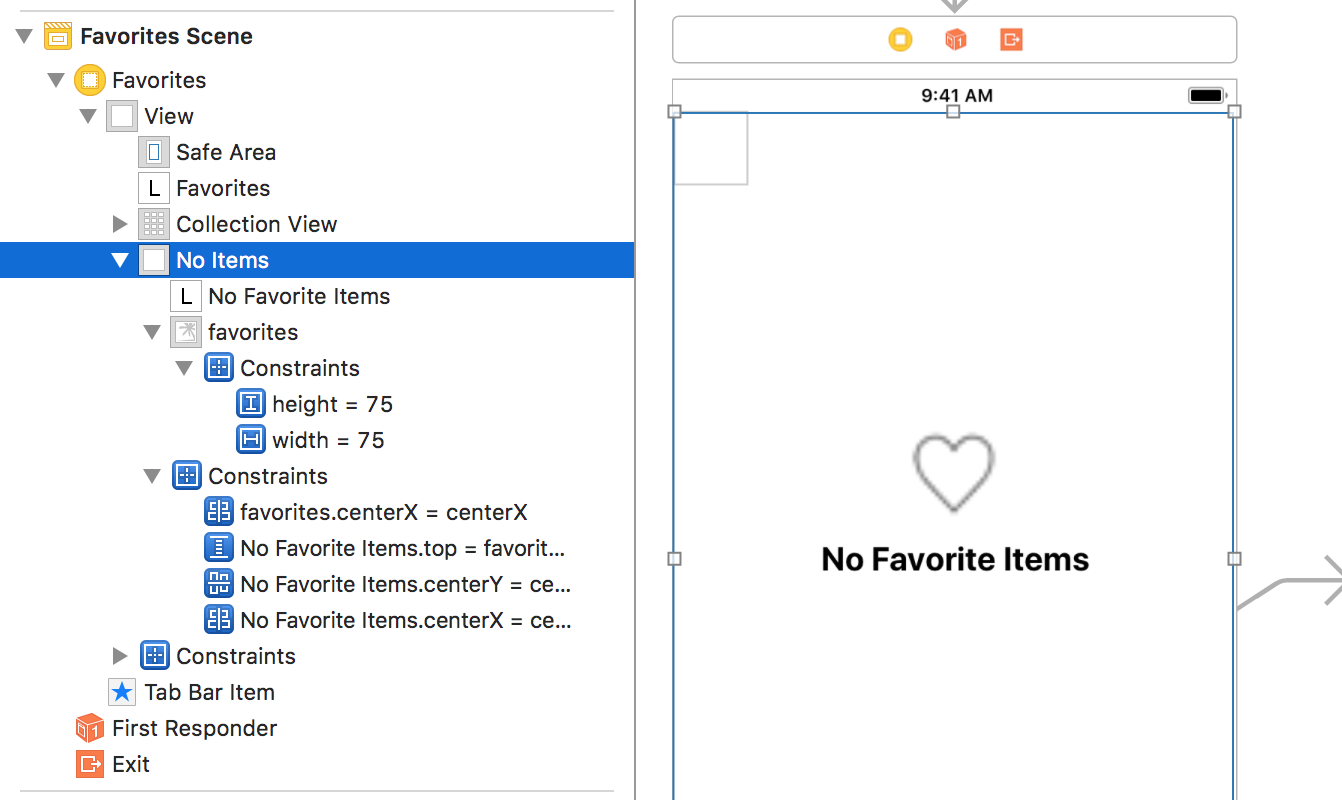Click the favorites image view icon
Screen dimensions: 1342x800
click(x=186, y=332)
